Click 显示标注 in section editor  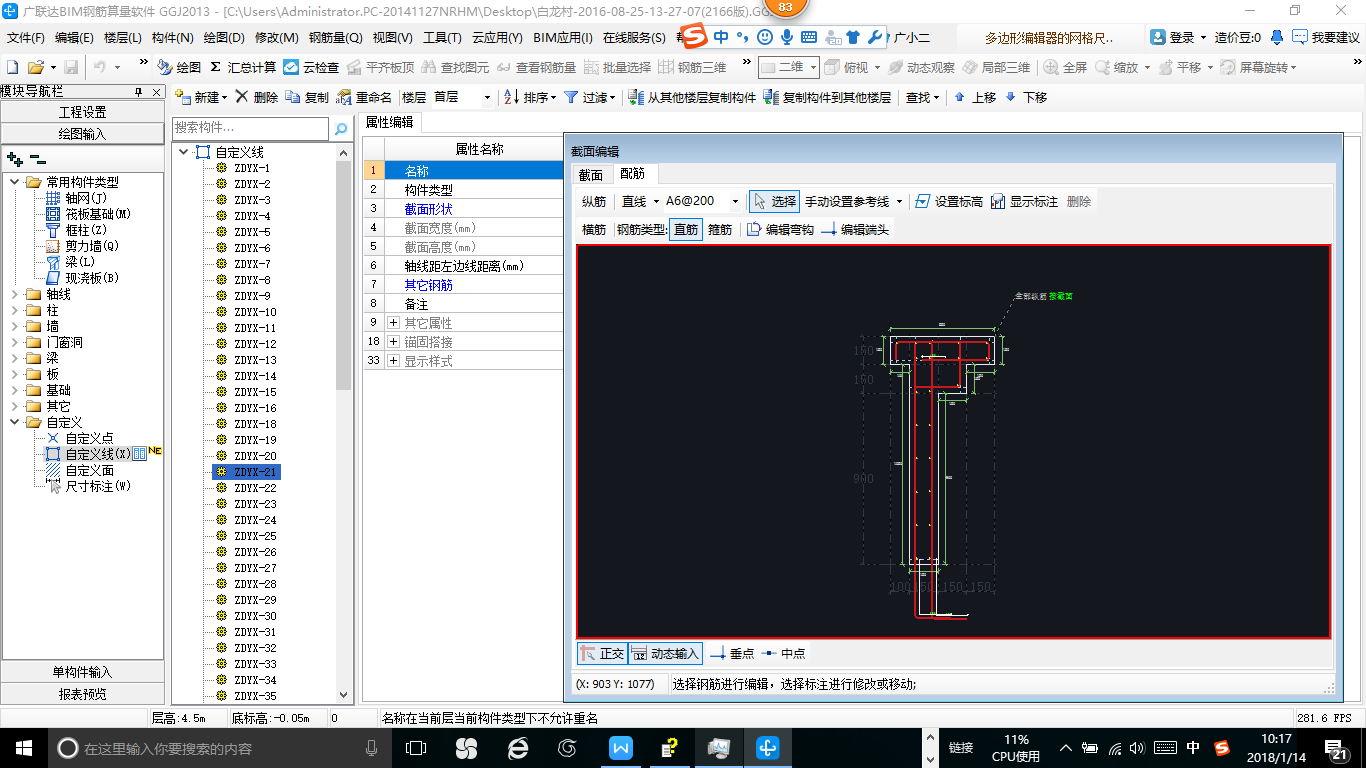click(1024, 201)
